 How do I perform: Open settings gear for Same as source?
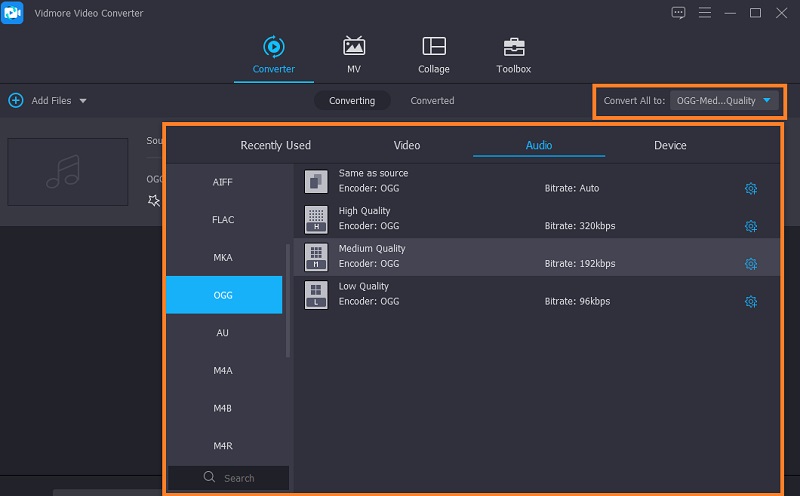pyautogui.click(x=751, y=189)
